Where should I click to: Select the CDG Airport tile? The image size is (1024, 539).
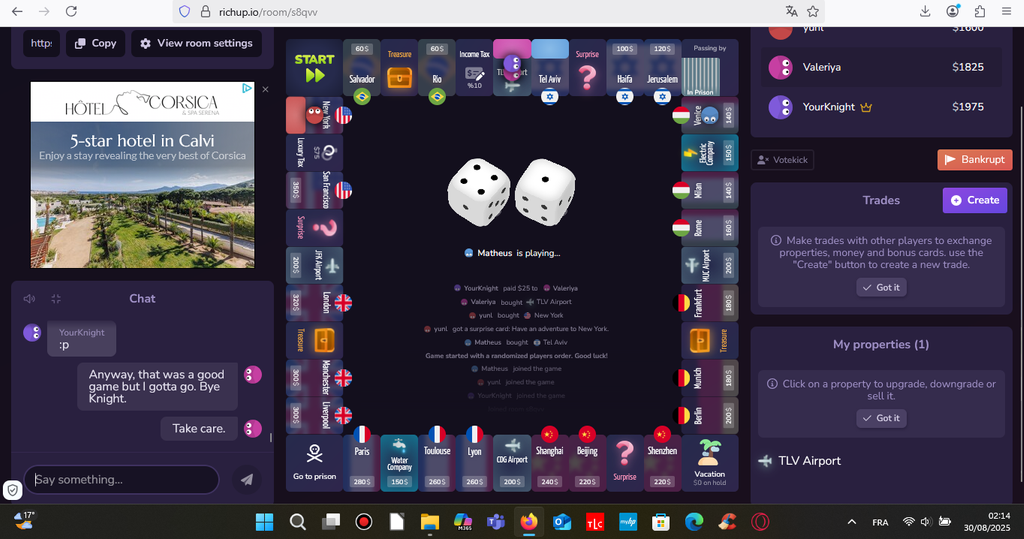(512, 463)
